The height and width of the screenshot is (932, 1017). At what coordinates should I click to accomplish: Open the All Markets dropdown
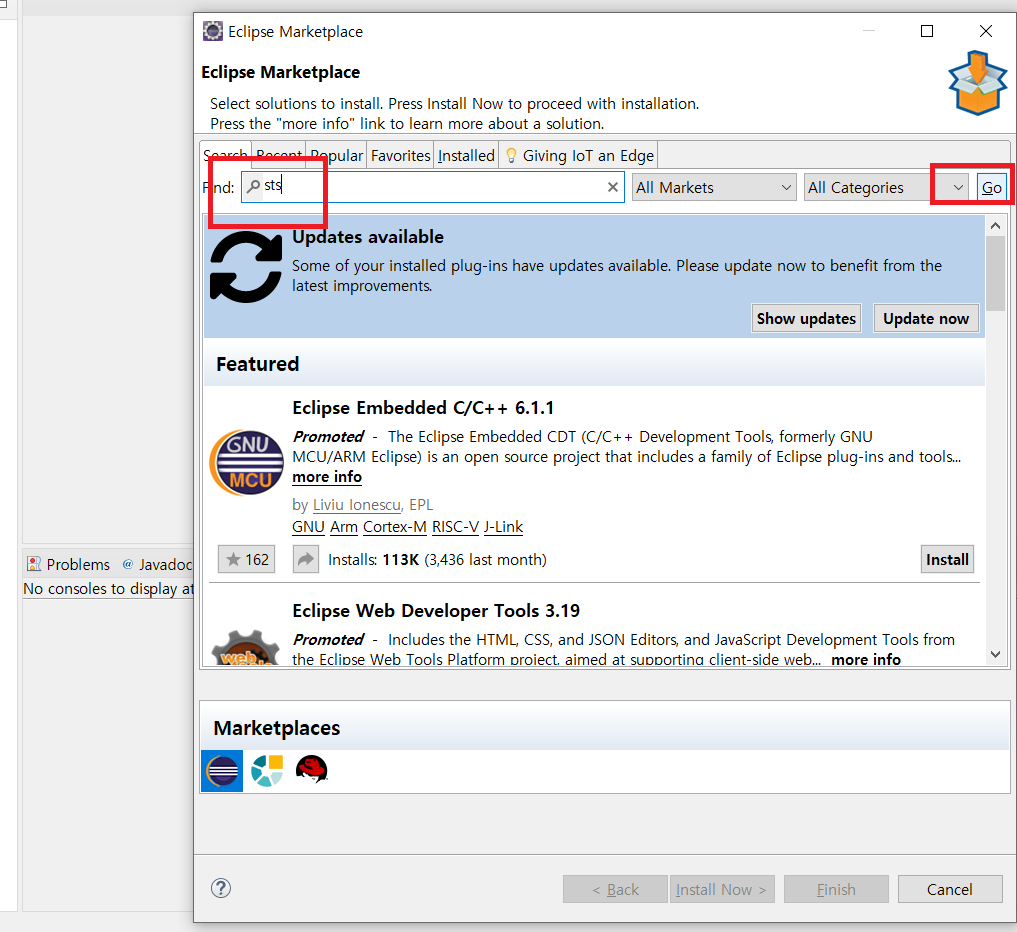tap(714, 187)
